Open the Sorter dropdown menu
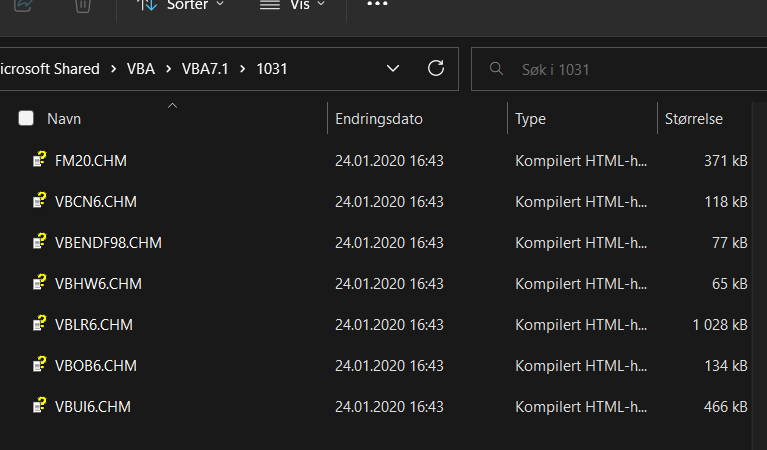This screenshot has width=767, height=450. point(180,5)
